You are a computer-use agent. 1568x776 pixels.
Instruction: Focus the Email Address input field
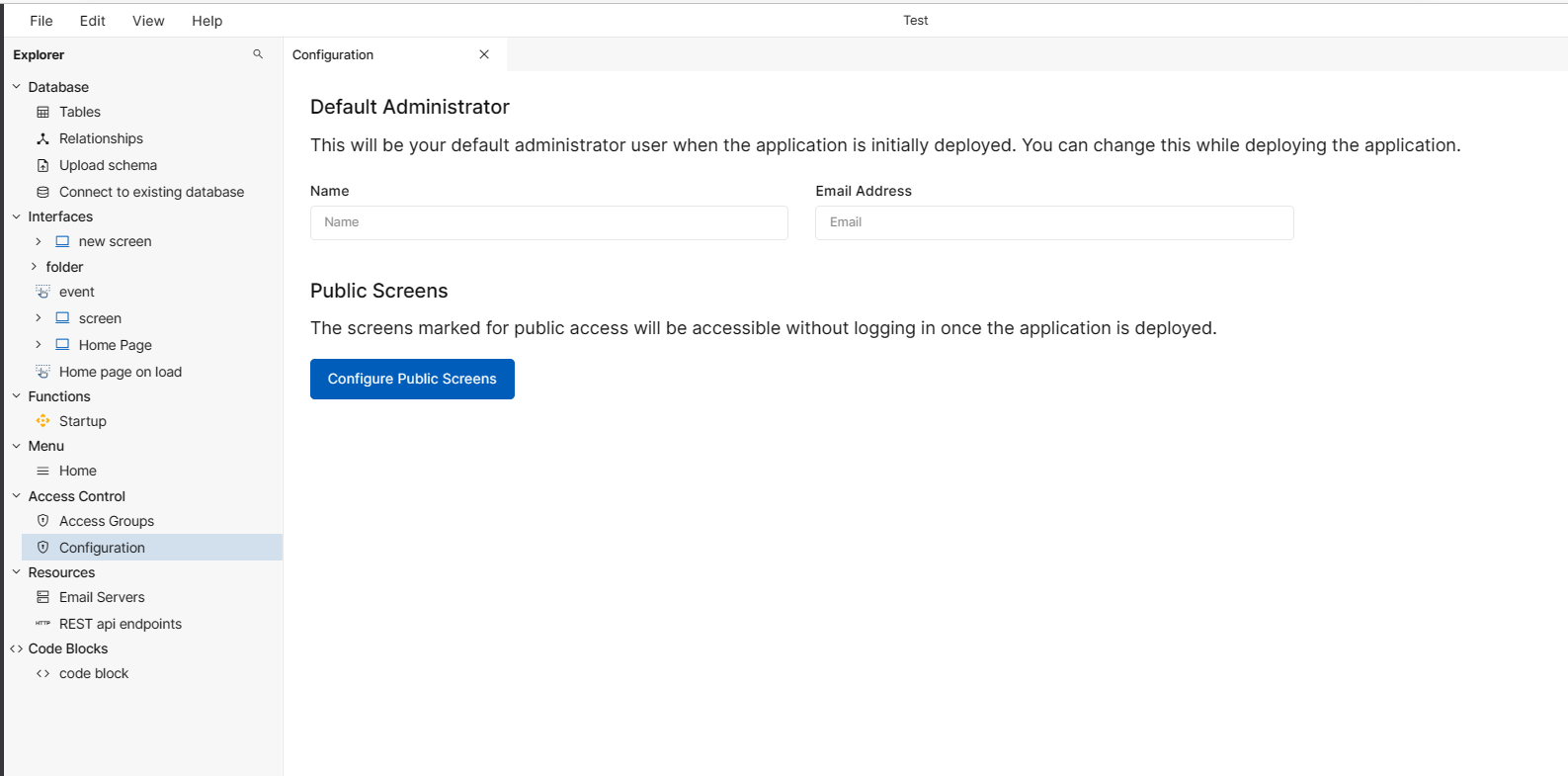click(x=1054, y=222)
